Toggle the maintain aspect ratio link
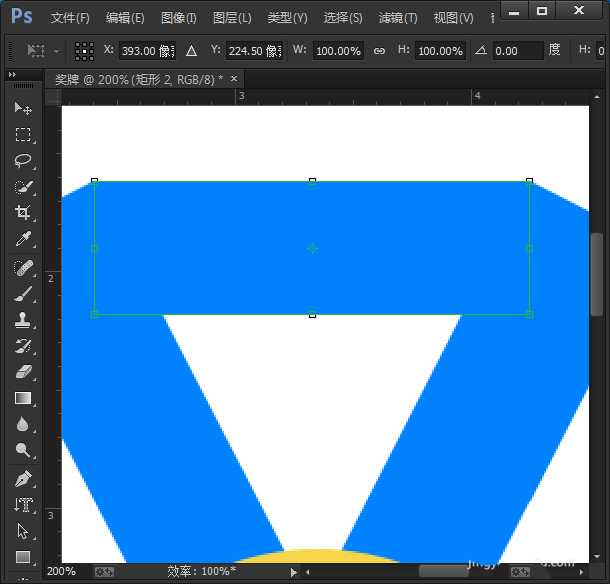The width and height of the screenshot is (610, 584). [379, 50]
